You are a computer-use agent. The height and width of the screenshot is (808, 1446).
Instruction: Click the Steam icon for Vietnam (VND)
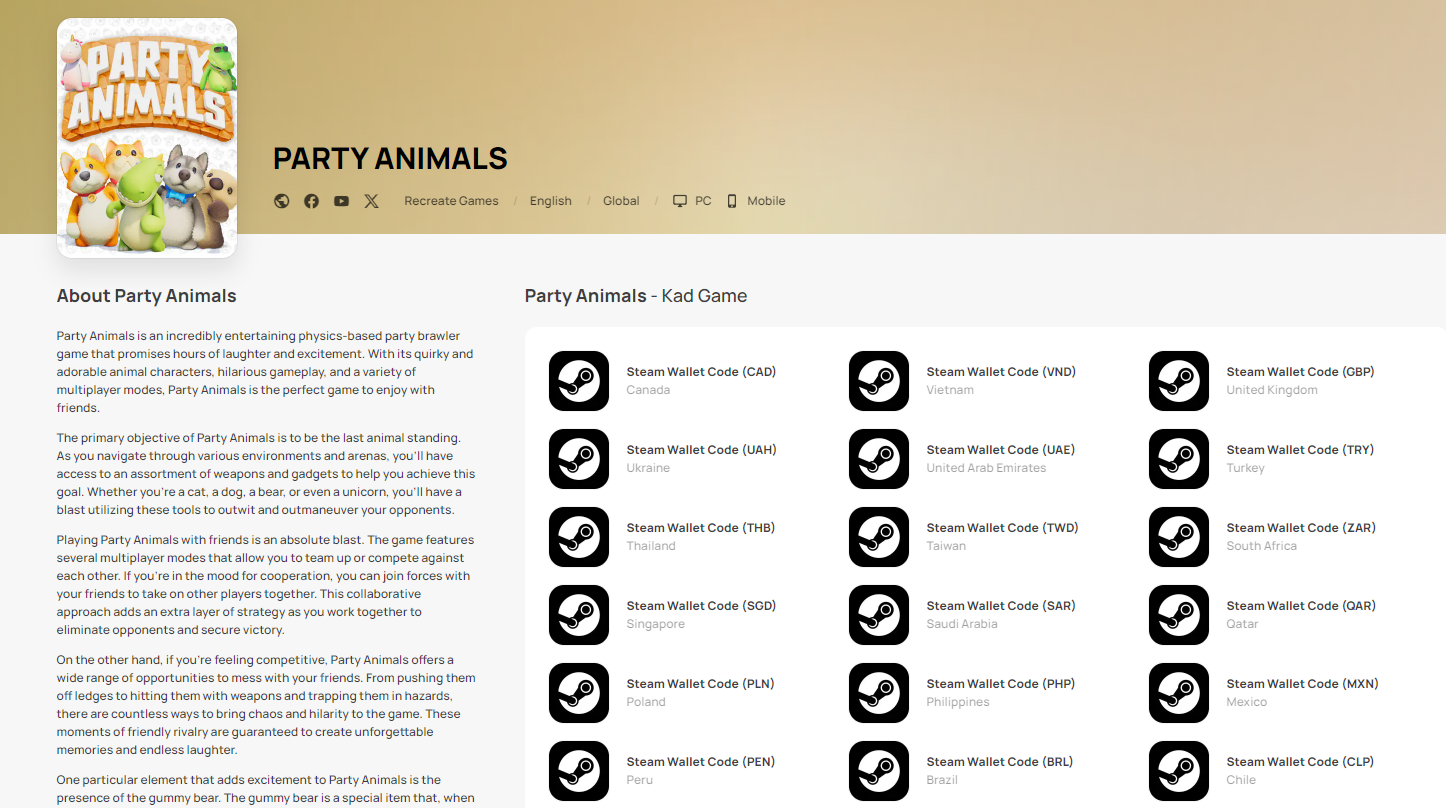(x=879, y=381)
